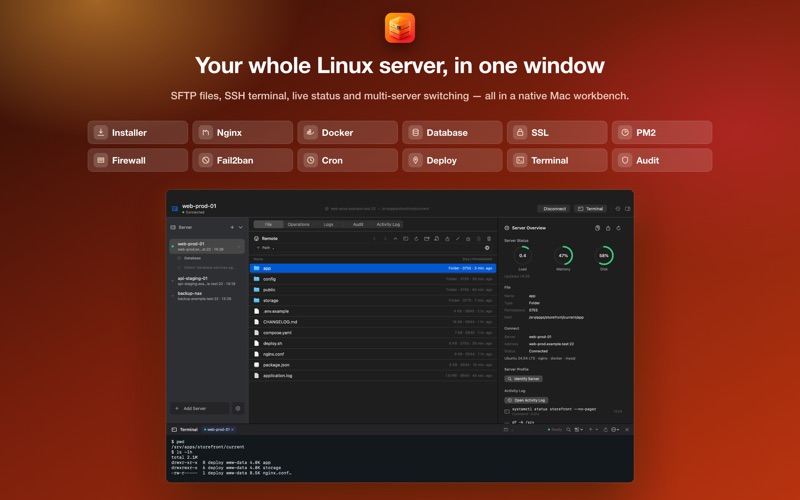Click the plus icon in terminal bar
Image resolution: width=800 pixels, height=500 pixels.
tap(590, 430)
